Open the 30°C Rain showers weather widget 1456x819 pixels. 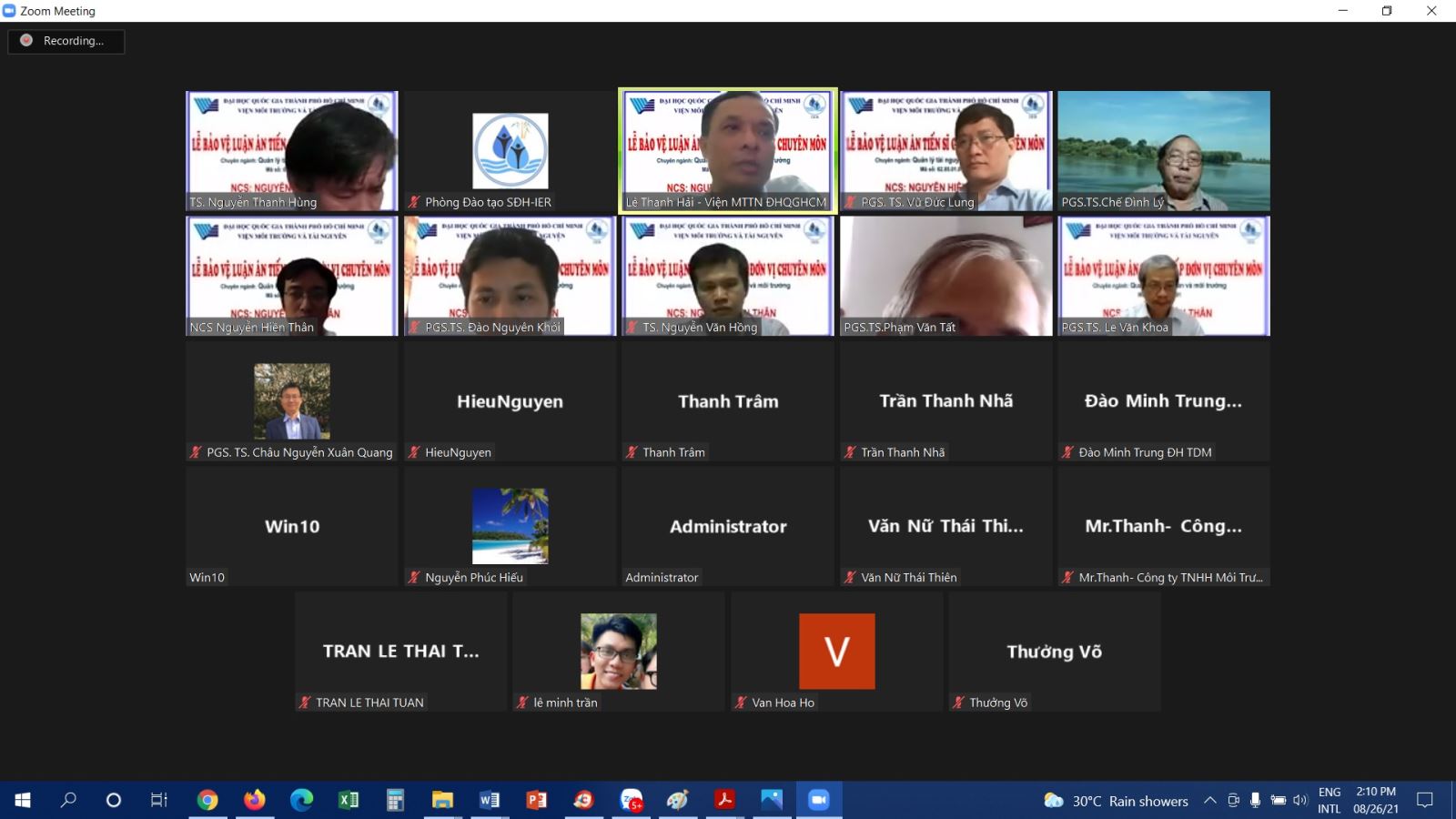[x=1117, y=801]
